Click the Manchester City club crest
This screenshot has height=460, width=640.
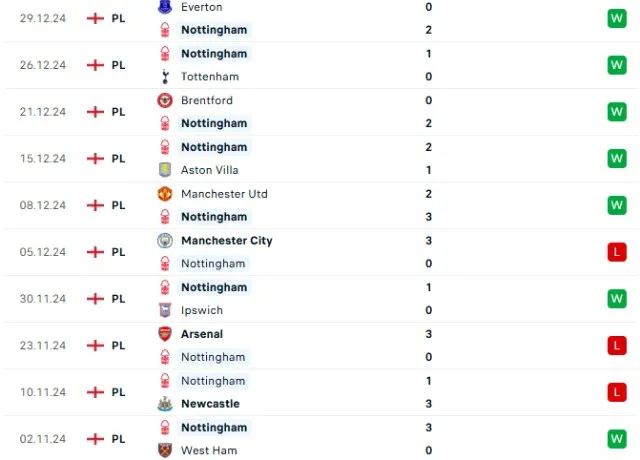(x=165, y=240)
